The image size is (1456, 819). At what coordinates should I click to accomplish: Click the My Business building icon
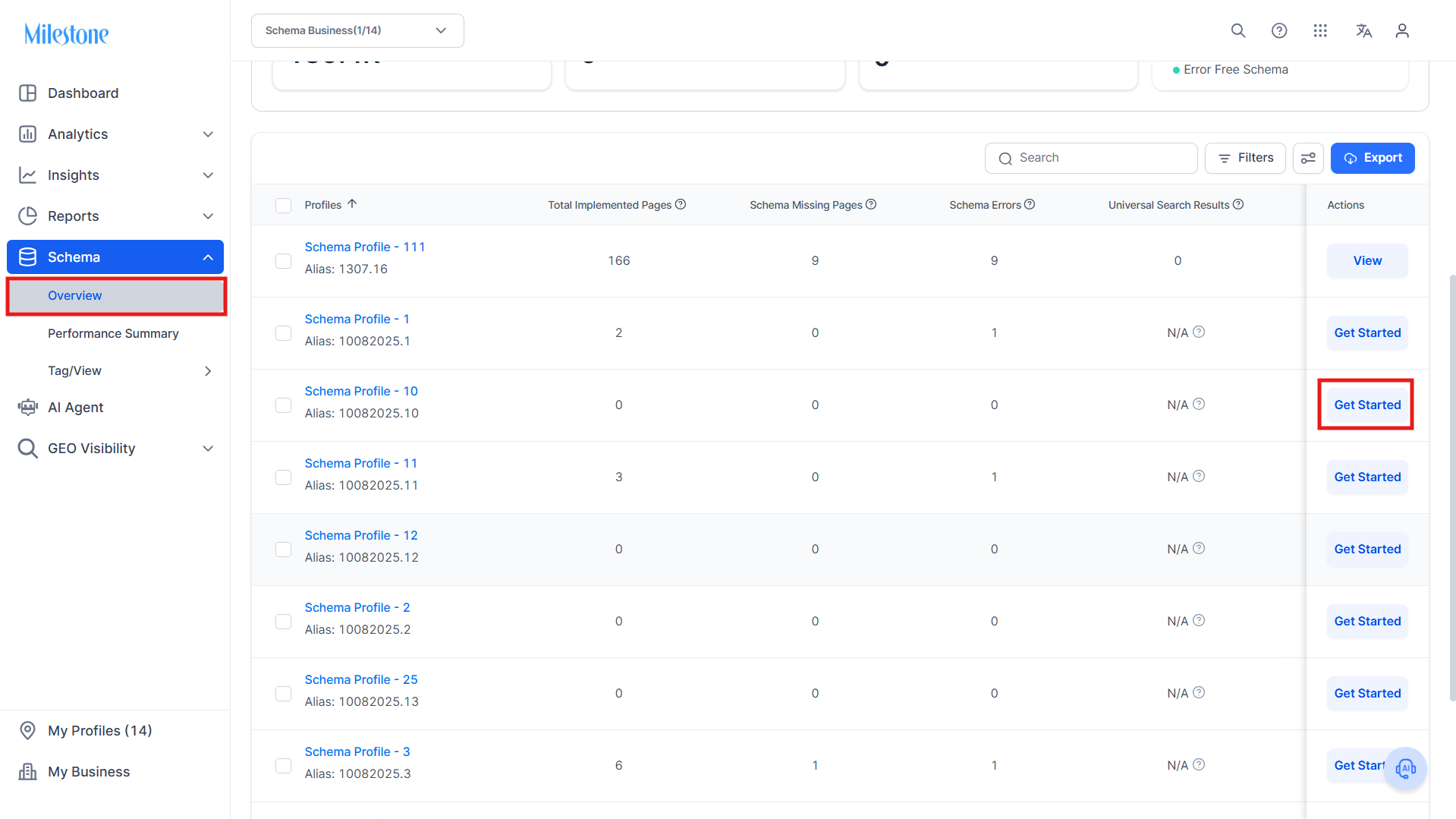[x=27, y=772]
